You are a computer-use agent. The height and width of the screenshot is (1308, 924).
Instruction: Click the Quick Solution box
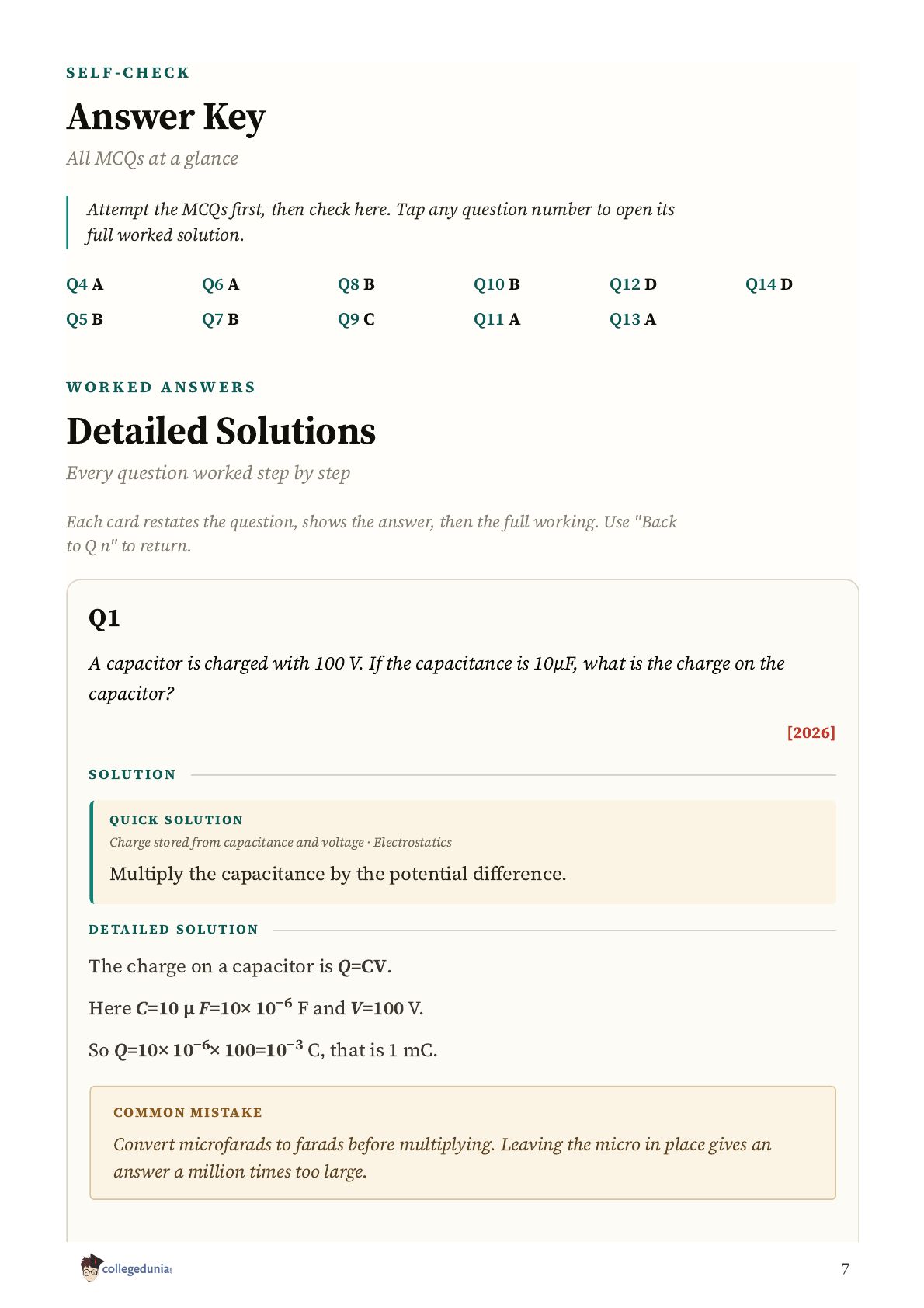[463, 852]
